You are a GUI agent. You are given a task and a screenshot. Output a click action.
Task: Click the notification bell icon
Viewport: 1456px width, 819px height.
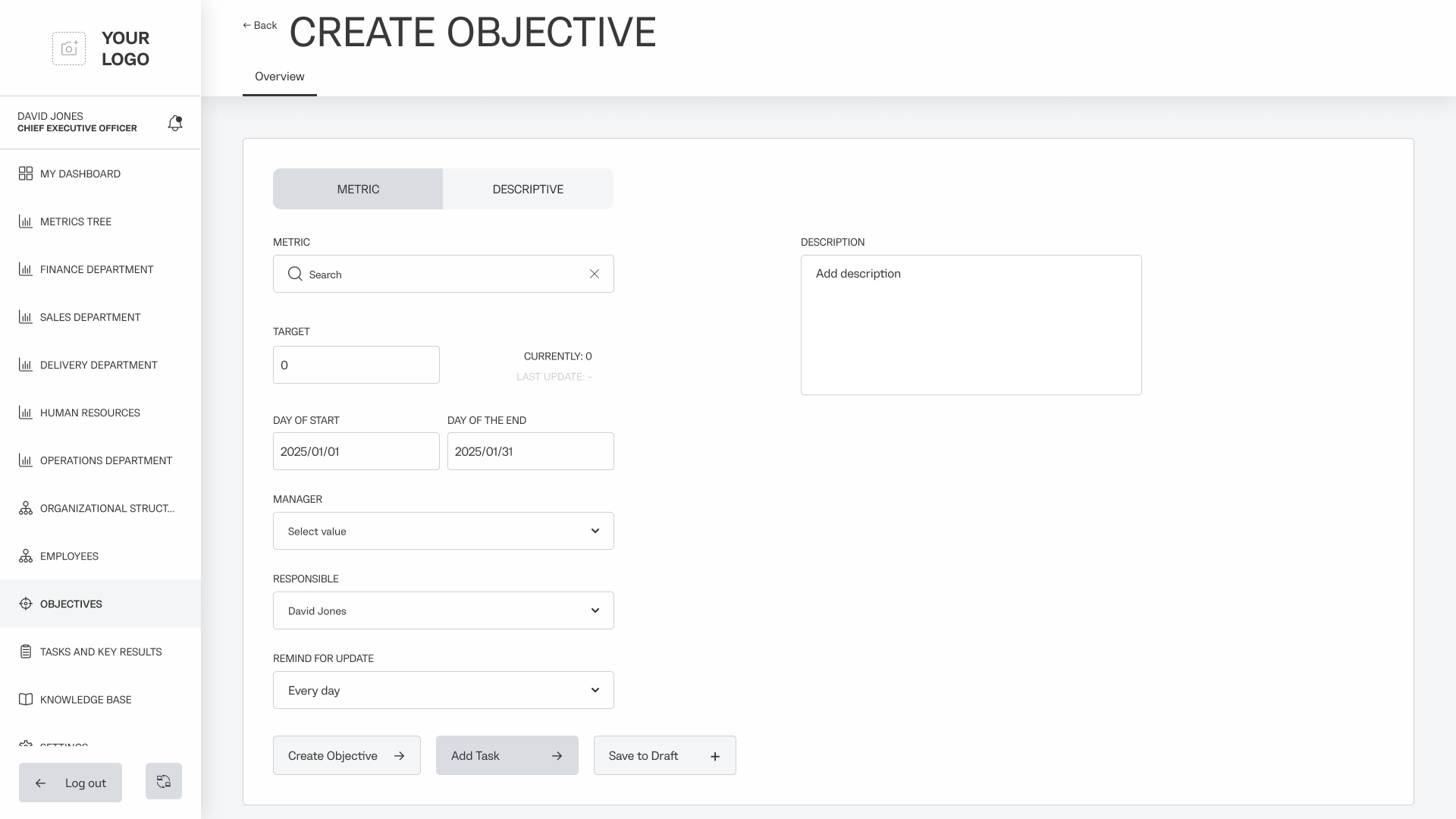pos(175,123)
